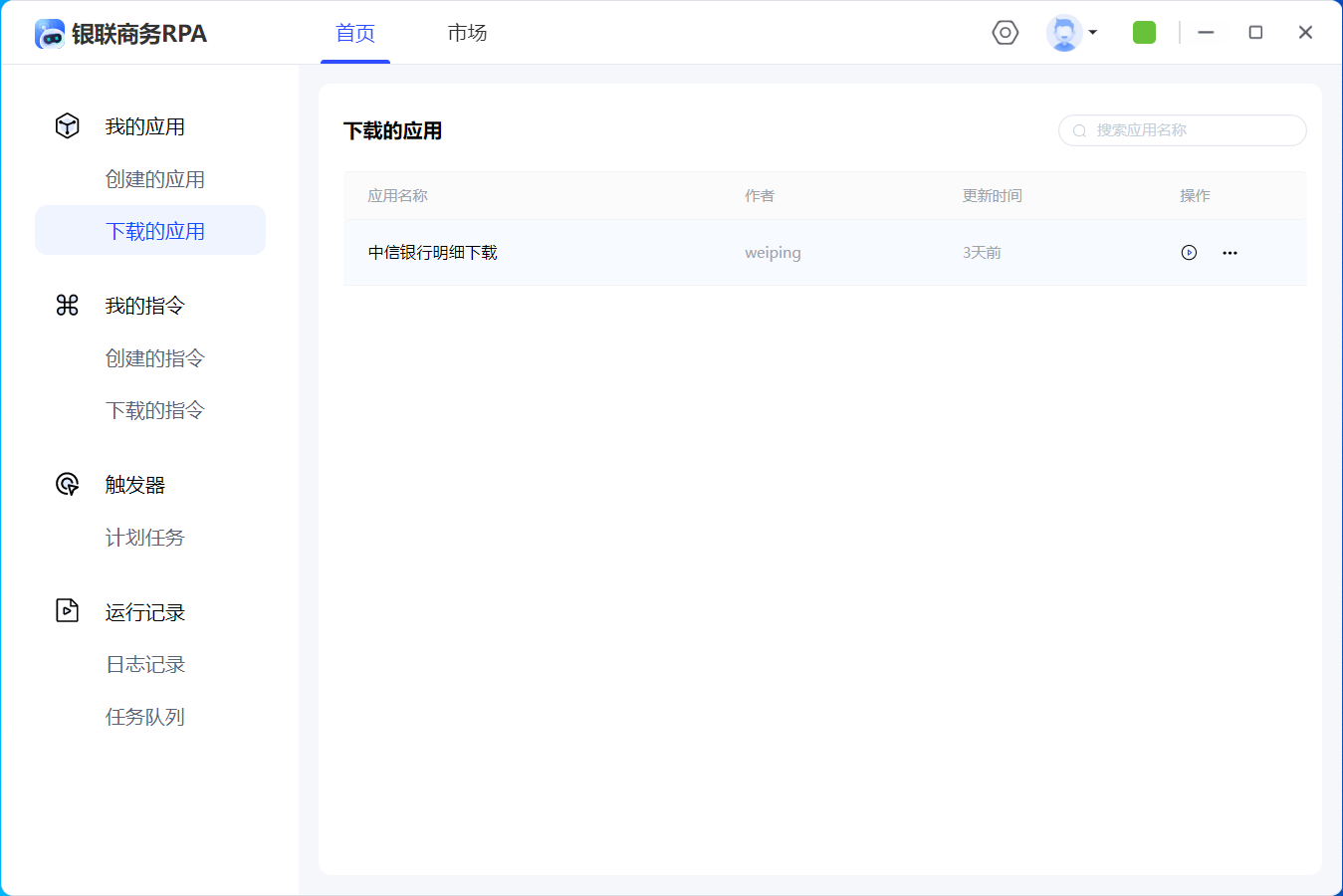
Task: Click the 银联商务RPA robot logo
Action: click(50, 34)
